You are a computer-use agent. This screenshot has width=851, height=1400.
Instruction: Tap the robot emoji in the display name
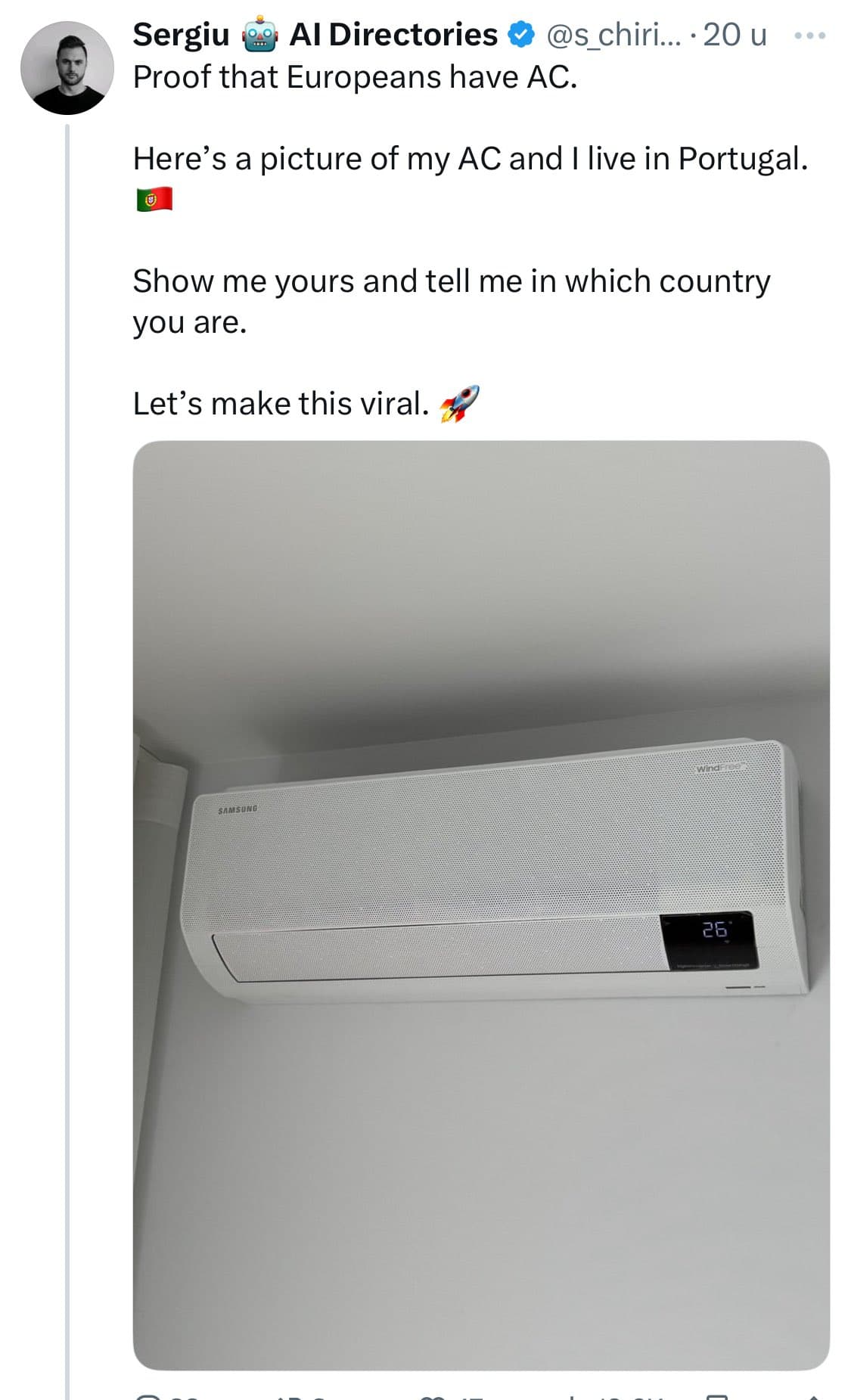[x=259, y=35]
